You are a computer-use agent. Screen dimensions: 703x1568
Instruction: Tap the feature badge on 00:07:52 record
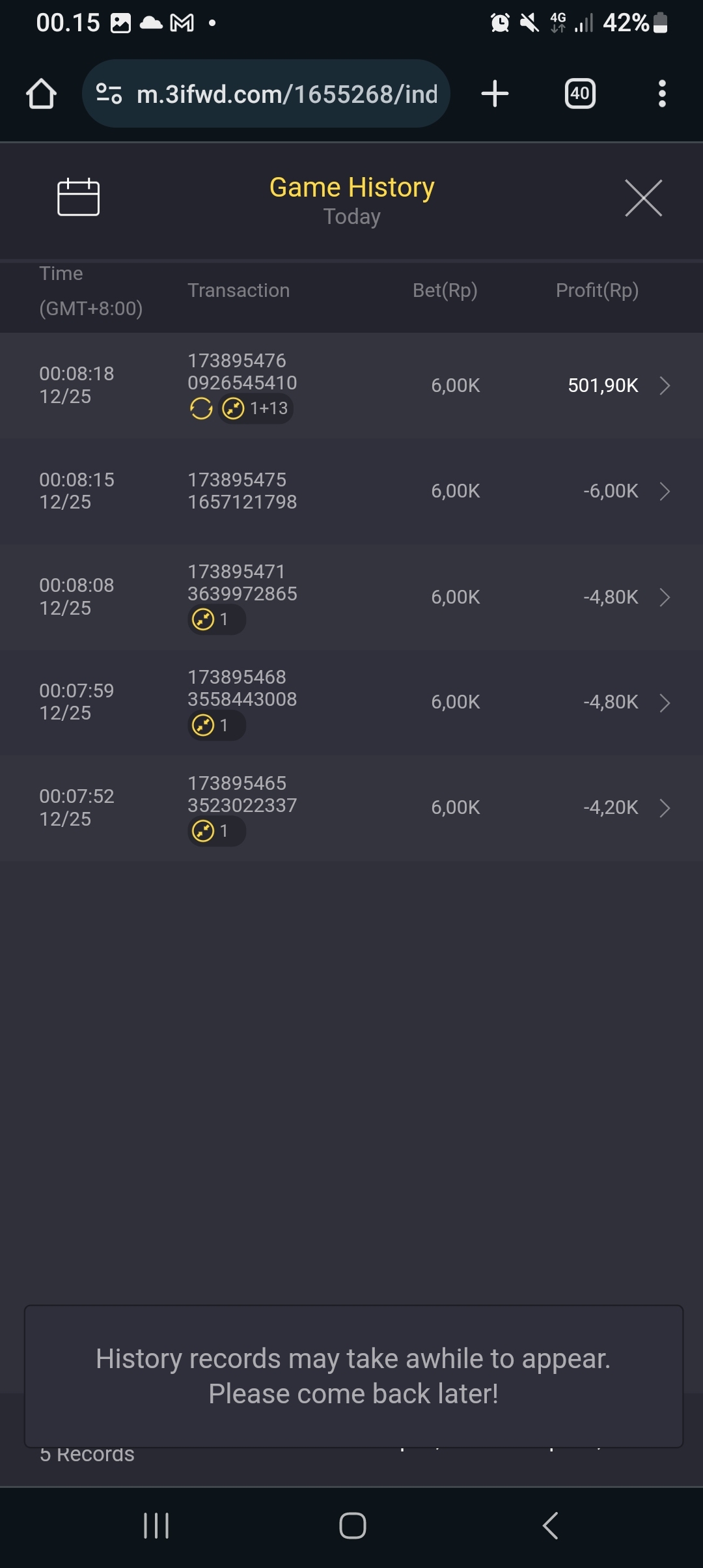click(x=216, y=832)
